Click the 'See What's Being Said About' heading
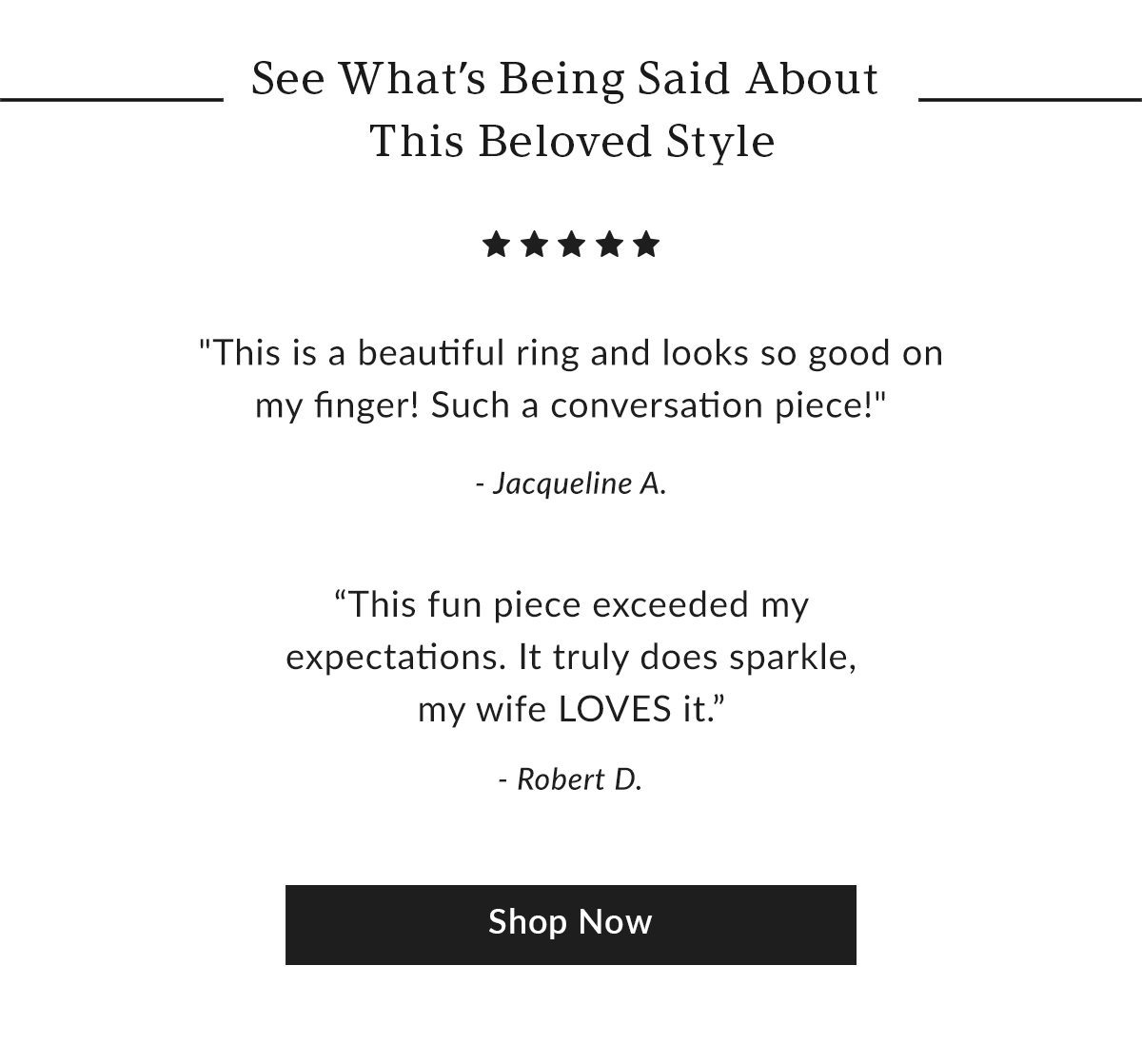 (x=565, y=79)
